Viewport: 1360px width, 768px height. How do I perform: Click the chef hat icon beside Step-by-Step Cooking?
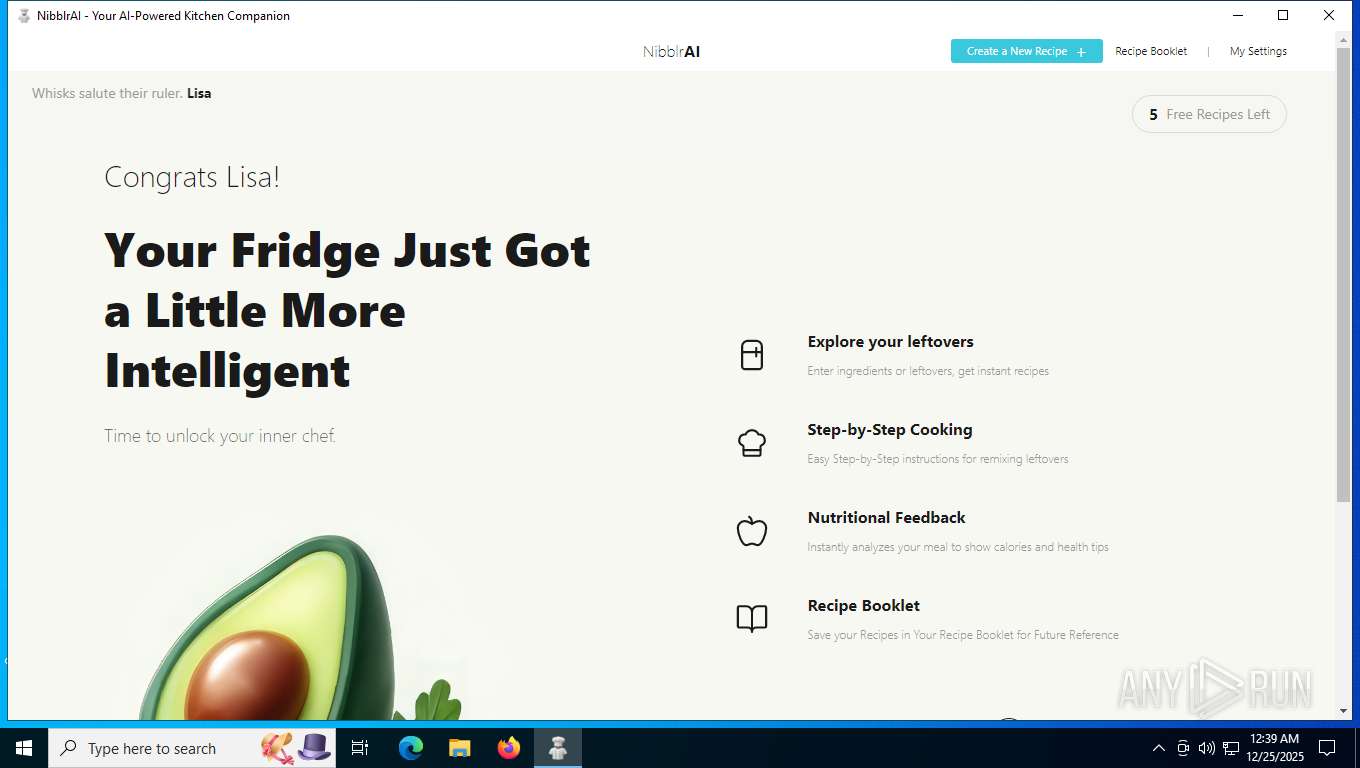pos(752,443)
